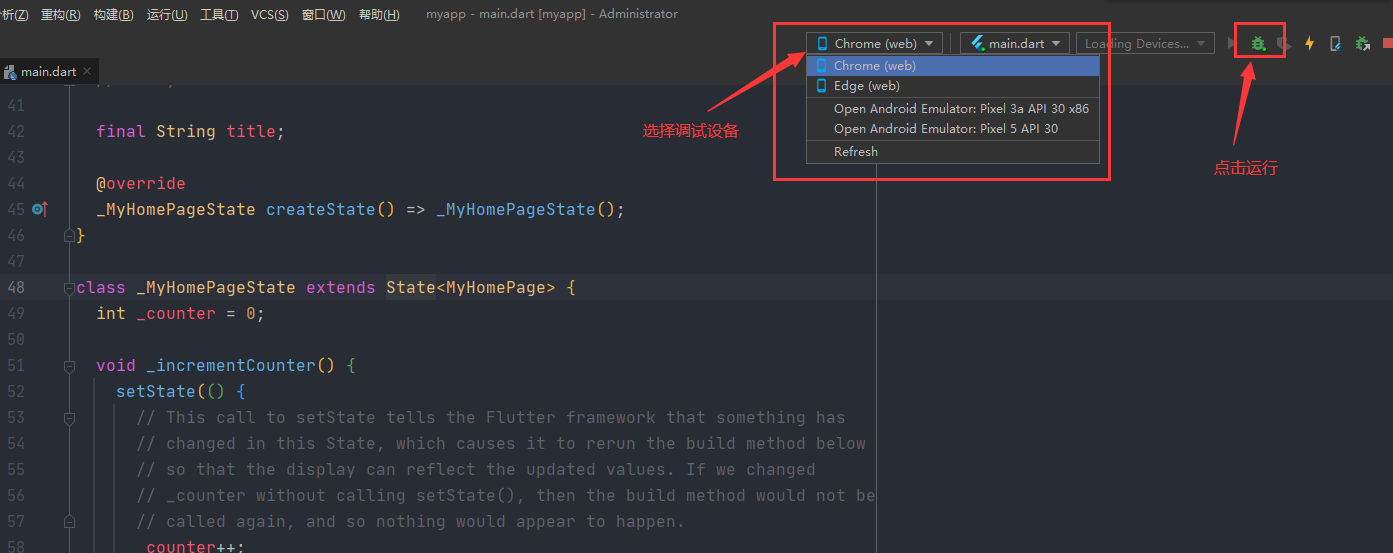This screenshot has width=1393, height=553.
Task: Collapse the _incrementCounter method fold marker
Action: pos(69,366)
